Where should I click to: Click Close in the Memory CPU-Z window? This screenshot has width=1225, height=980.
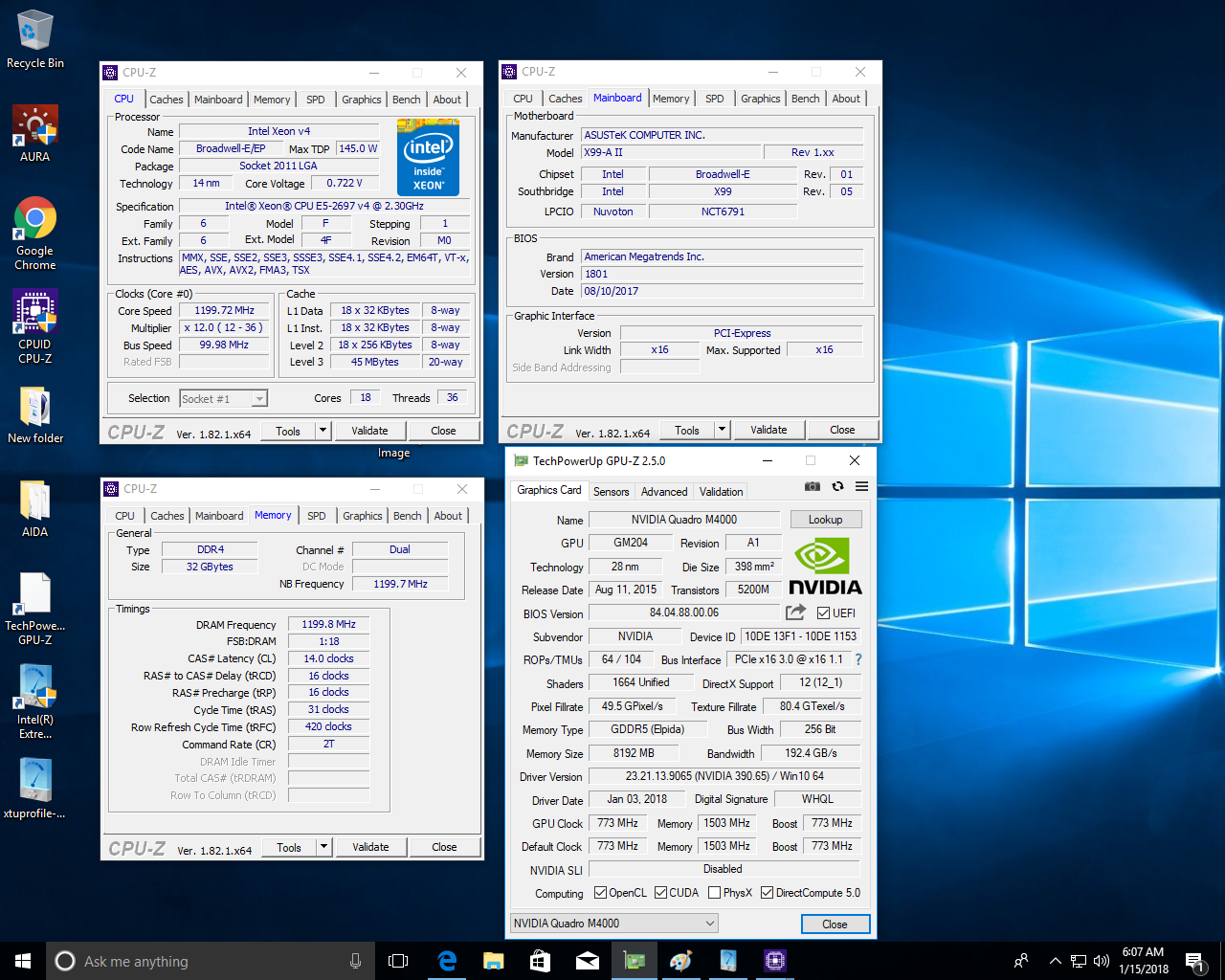pos(444,847)
